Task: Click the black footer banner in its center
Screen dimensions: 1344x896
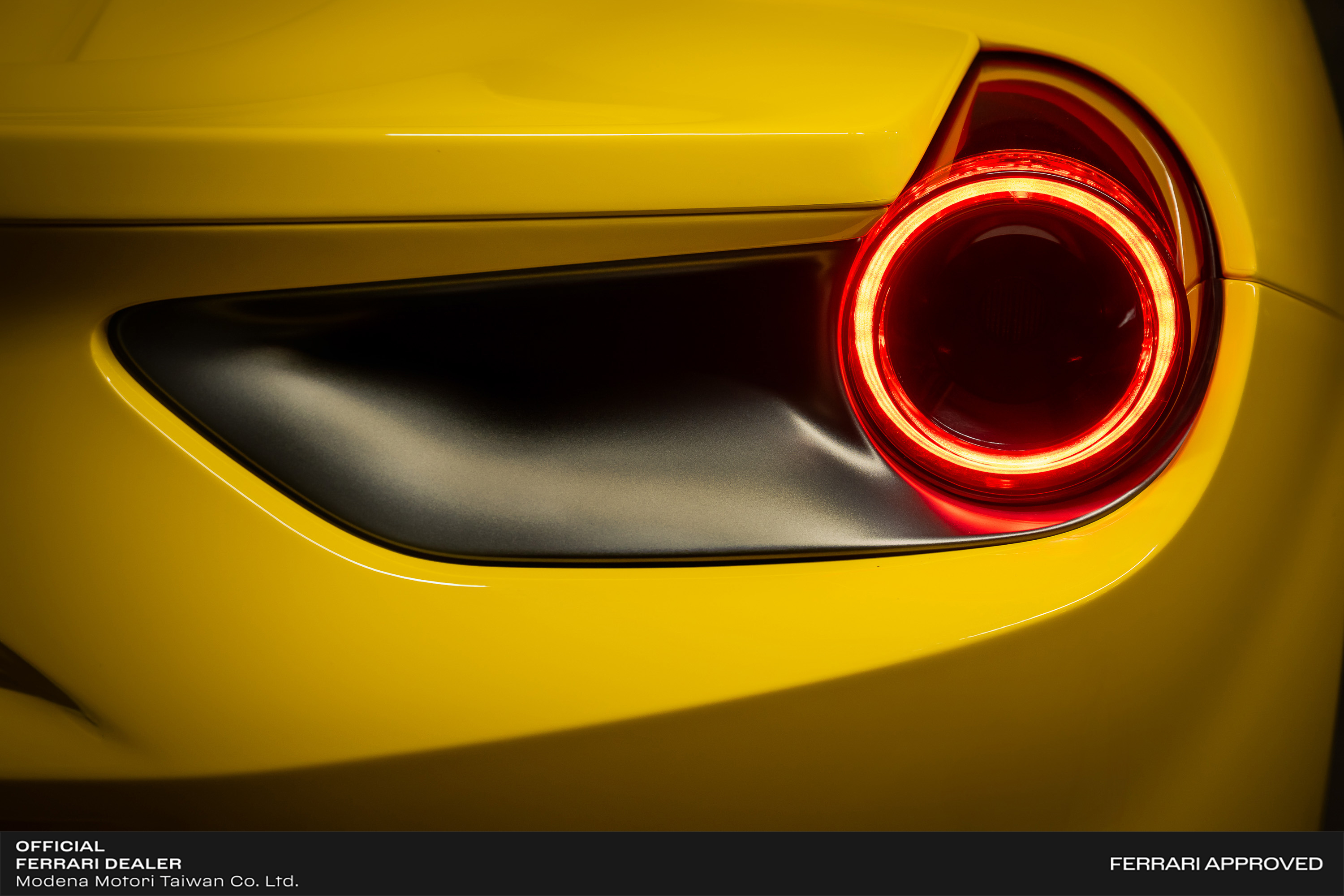Action: 672,864
